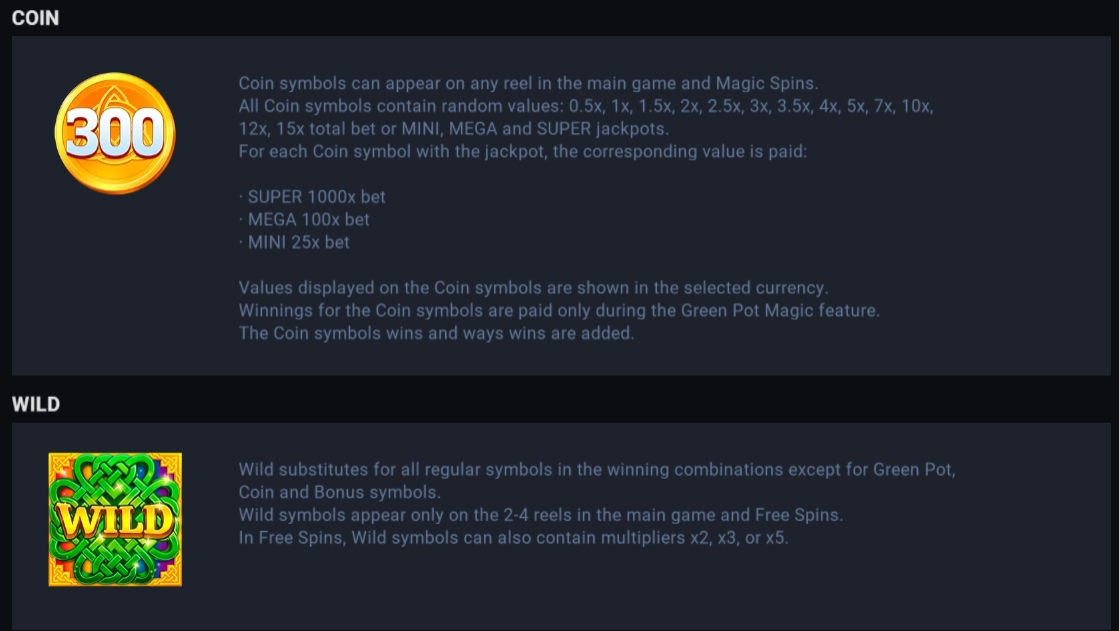Select the COIN section heading
1119x631 pixels.
tap(35, 18)
